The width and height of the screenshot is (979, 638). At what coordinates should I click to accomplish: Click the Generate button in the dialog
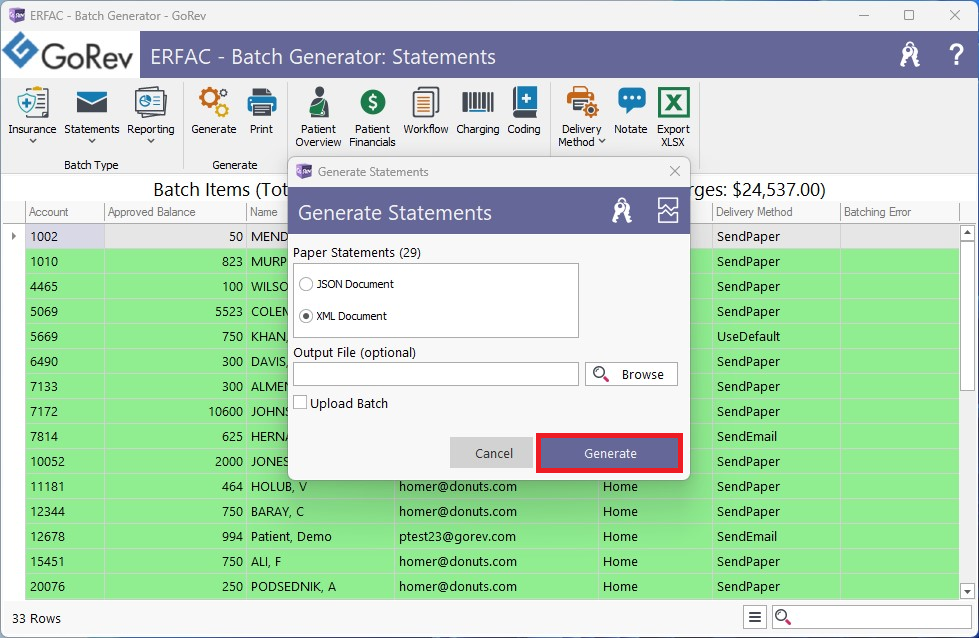609,453
